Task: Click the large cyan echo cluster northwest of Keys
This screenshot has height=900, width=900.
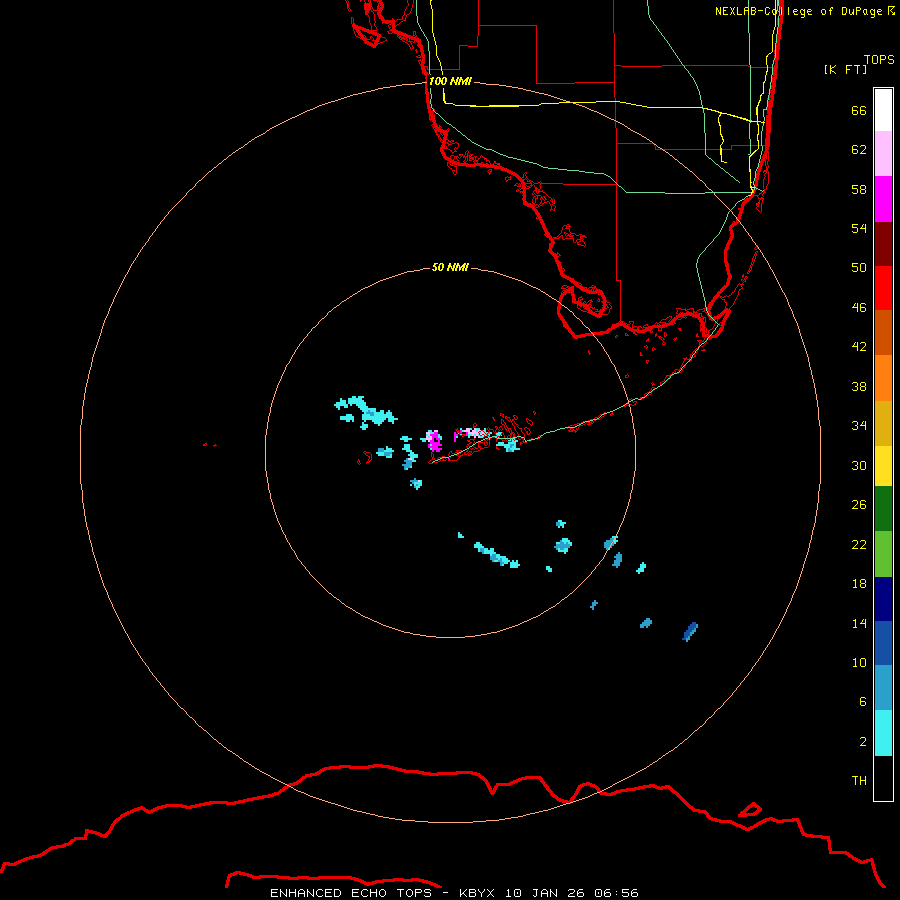Action: [366, 412]
